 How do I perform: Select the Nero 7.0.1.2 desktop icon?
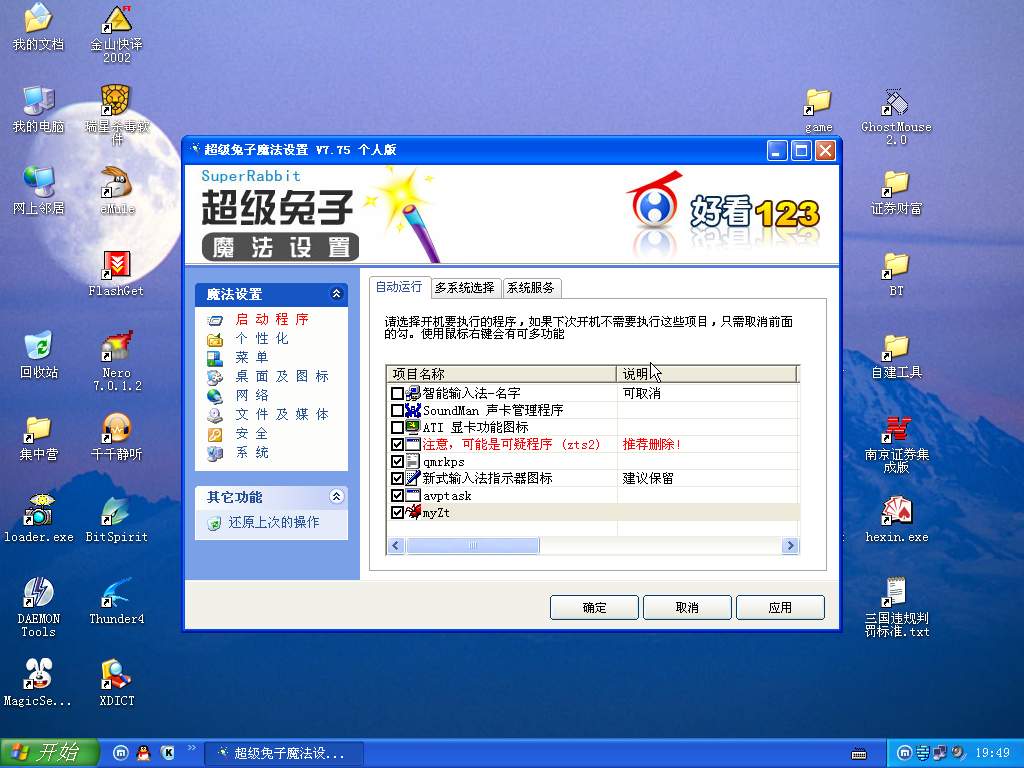(116, 360)
